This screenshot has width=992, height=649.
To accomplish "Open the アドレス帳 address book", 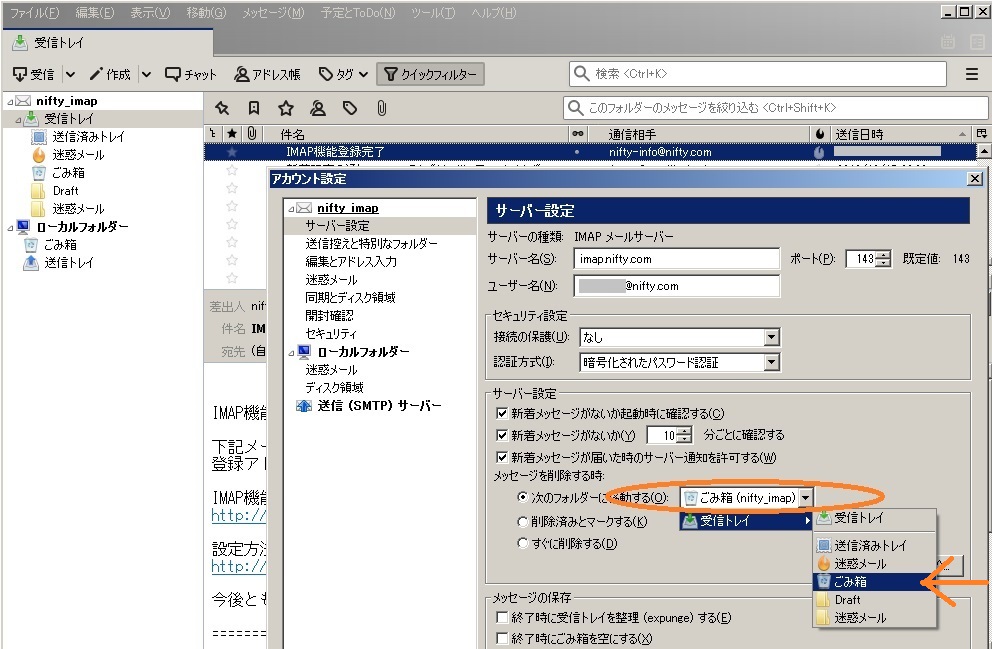I will (x=267, y=74).
